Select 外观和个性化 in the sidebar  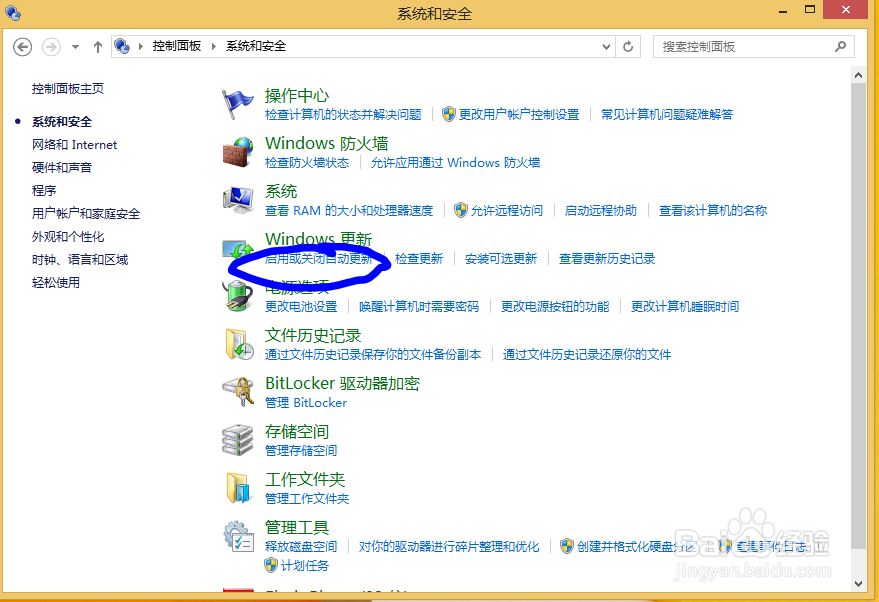(68, 237)
